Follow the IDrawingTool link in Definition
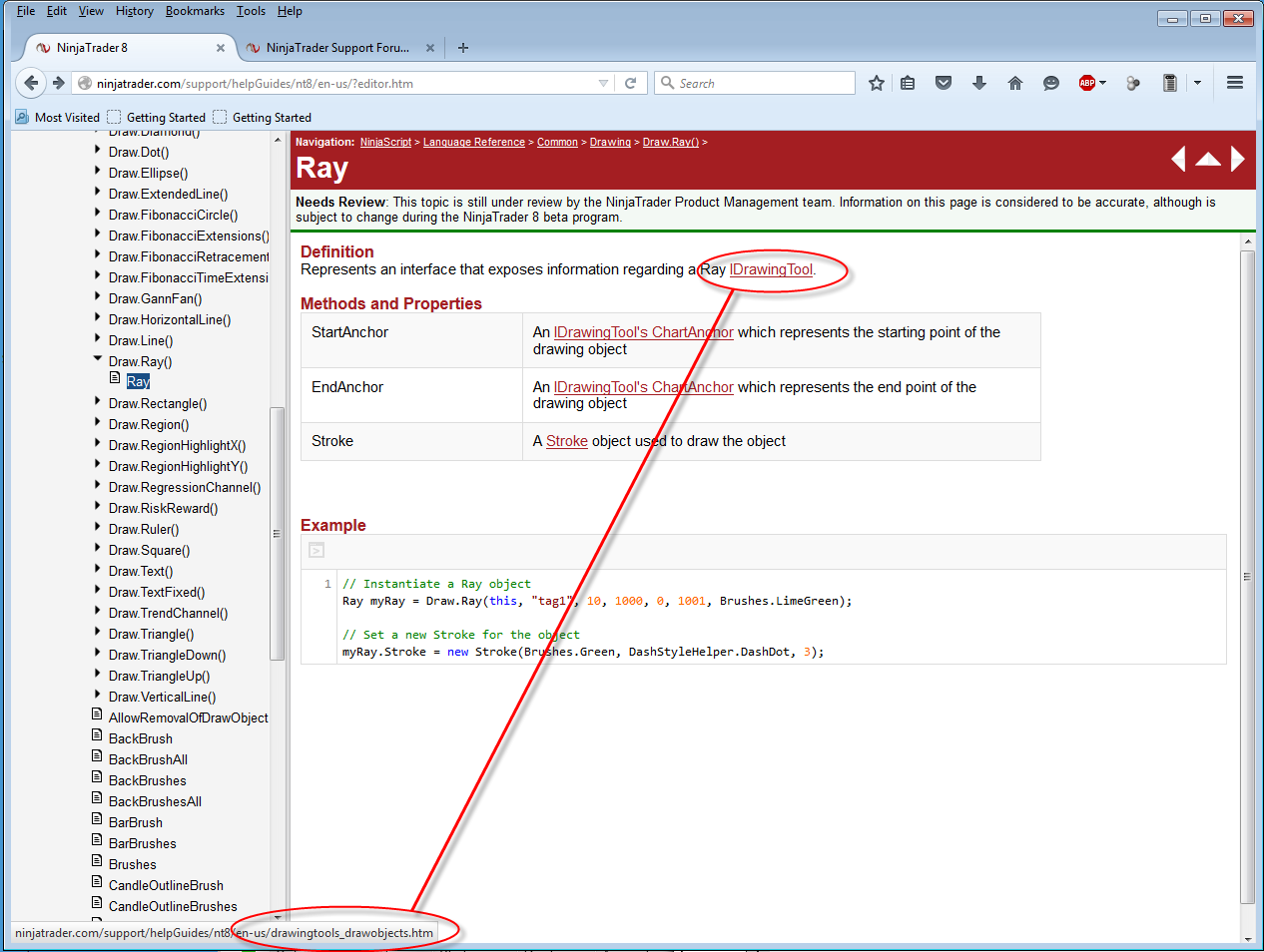The height and width of the screenshot is (952, 1264). tap(771, 269)
